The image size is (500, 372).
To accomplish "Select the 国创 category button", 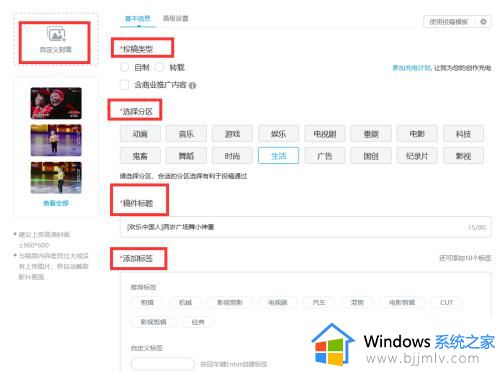I will (x=371, y=156).
